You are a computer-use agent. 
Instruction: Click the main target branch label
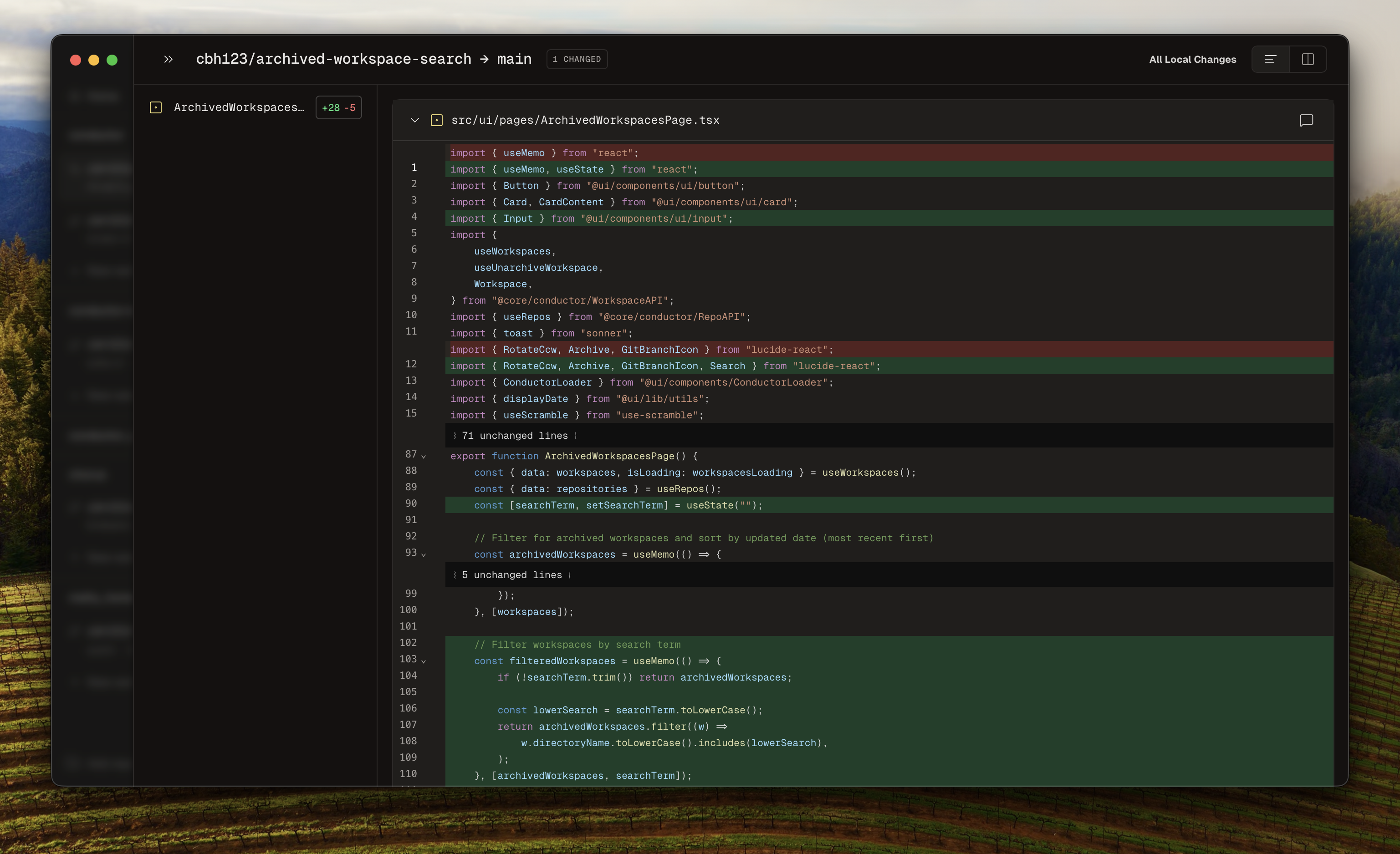(514, 59)
